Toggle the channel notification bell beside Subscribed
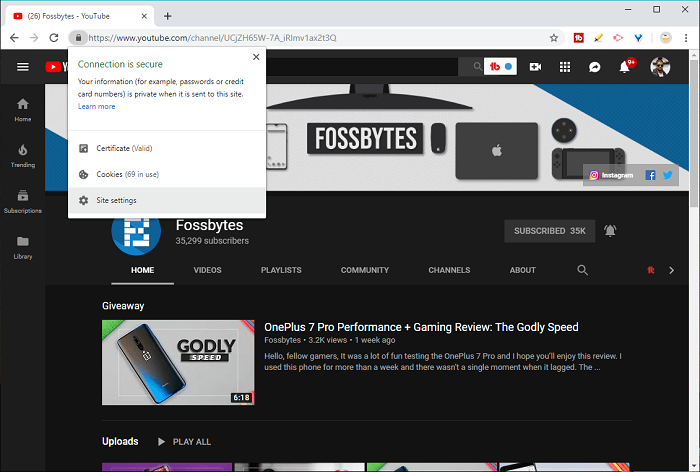700x472 pixels. tap(610, 231)
